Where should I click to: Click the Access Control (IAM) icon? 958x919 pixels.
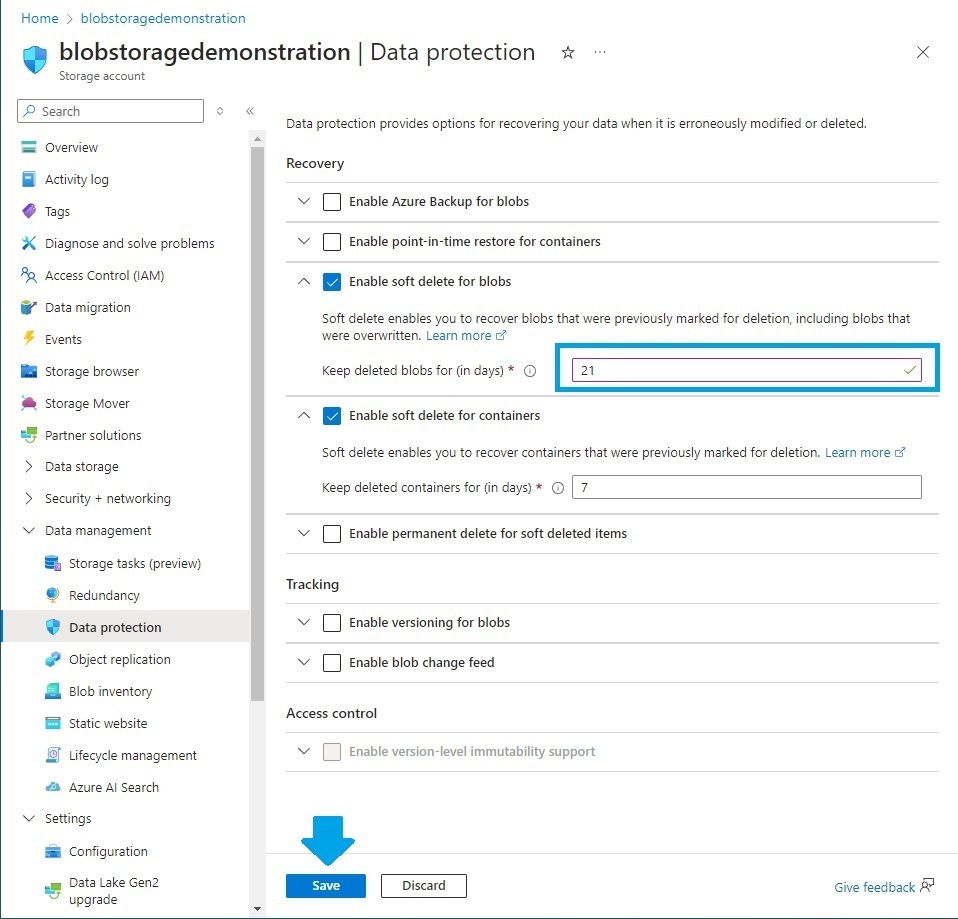click(29, 275)
